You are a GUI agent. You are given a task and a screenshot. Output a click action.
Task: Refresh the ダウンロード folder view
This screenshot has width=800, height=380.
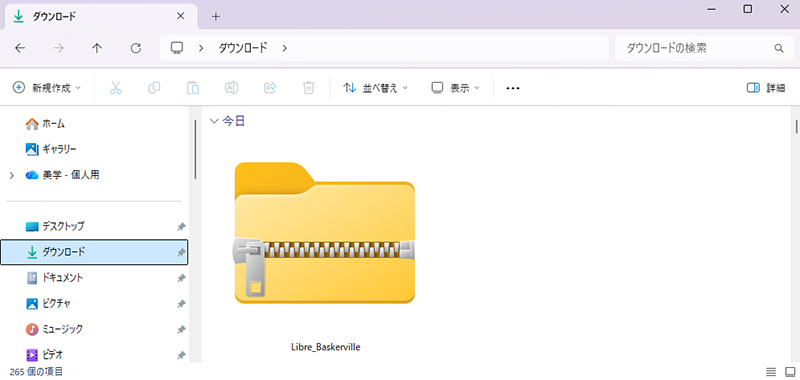click(136, 48)
